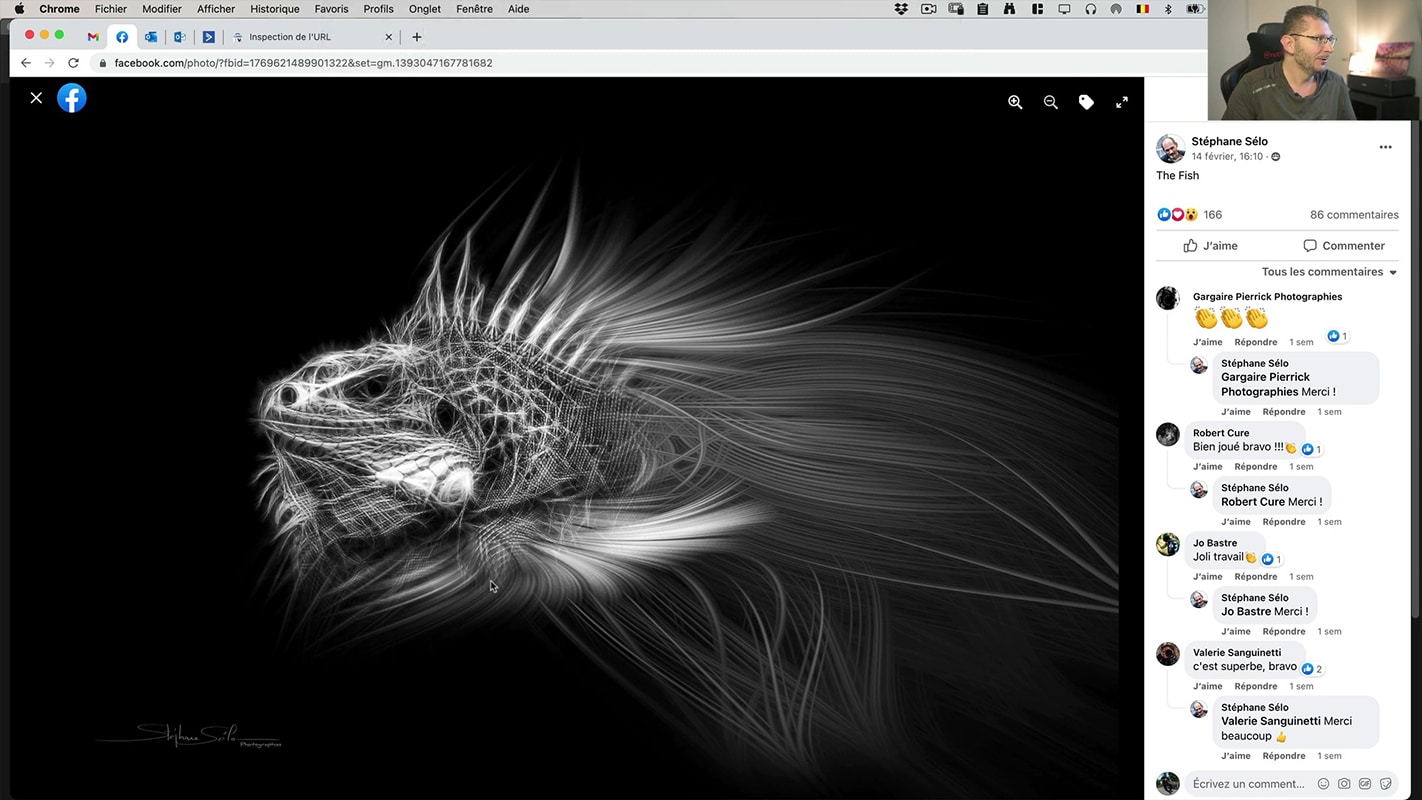Click the Écrivez un commentaire field

click(x=1249, y=784)
